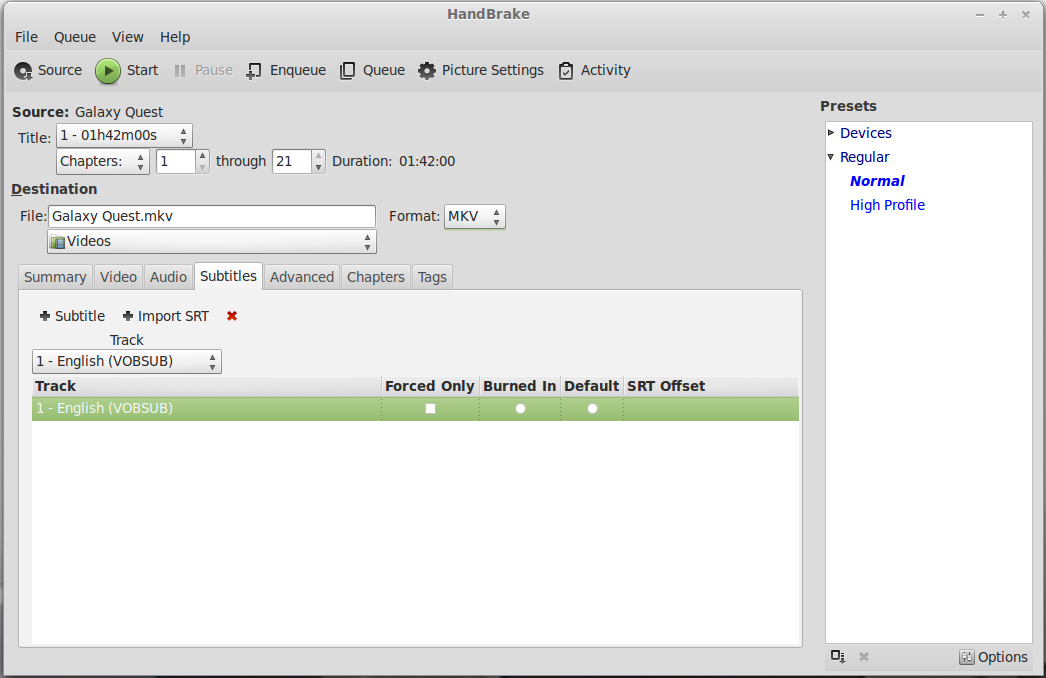
Task: Switch to the Summary tab
Action: pyautogui.click(x=55, y=277)
